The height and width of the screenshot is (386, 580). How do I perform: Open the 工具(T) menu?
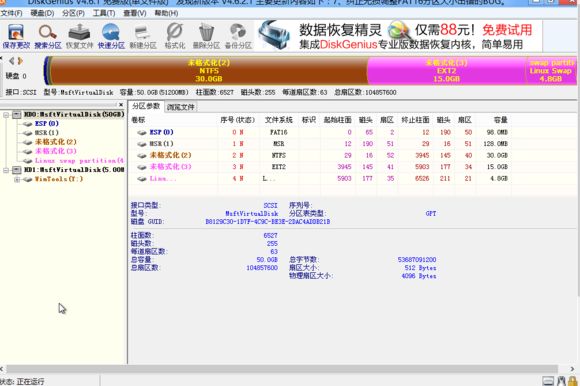click(104, 13)
